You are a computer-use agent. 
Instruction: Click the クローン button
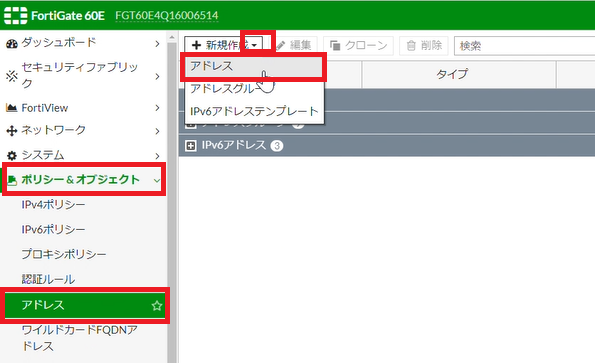(358, 46)
